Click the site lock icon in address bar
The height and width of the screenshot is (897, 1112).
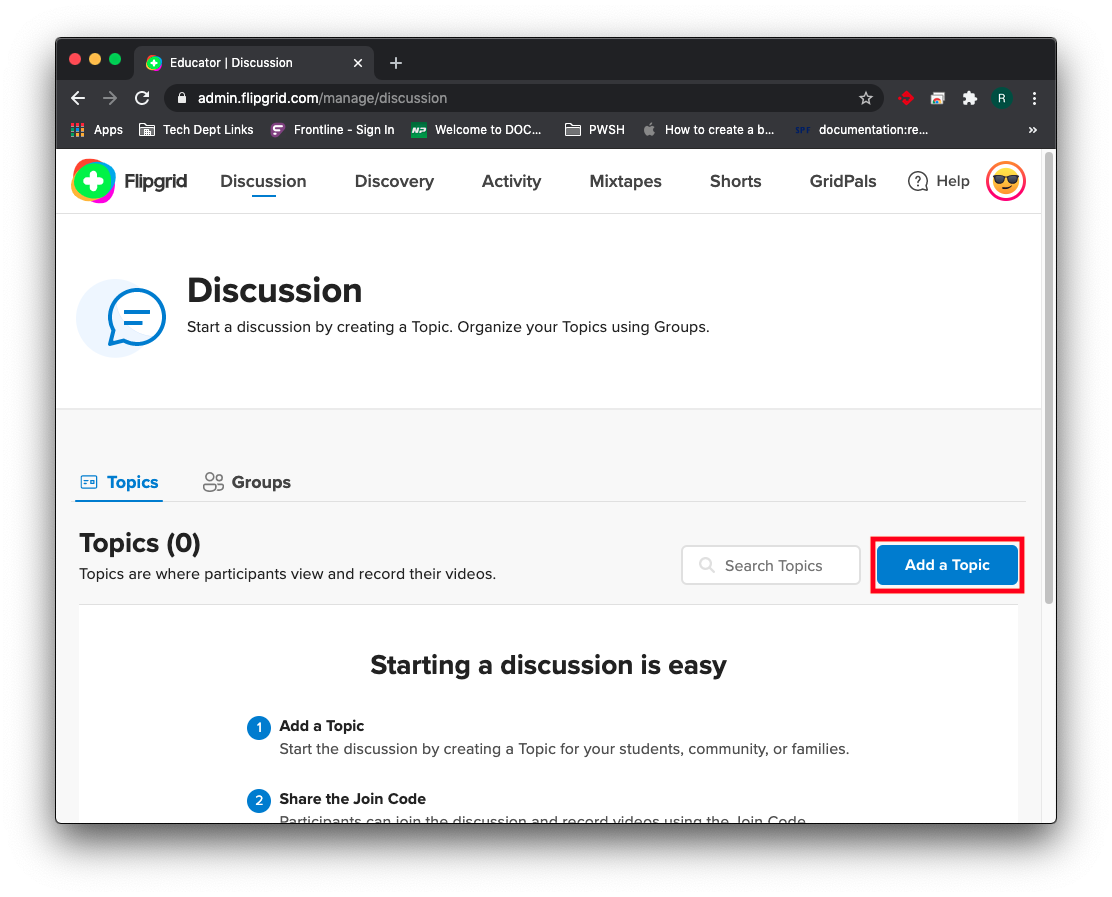pyautogui.click(x=182, y=98)
